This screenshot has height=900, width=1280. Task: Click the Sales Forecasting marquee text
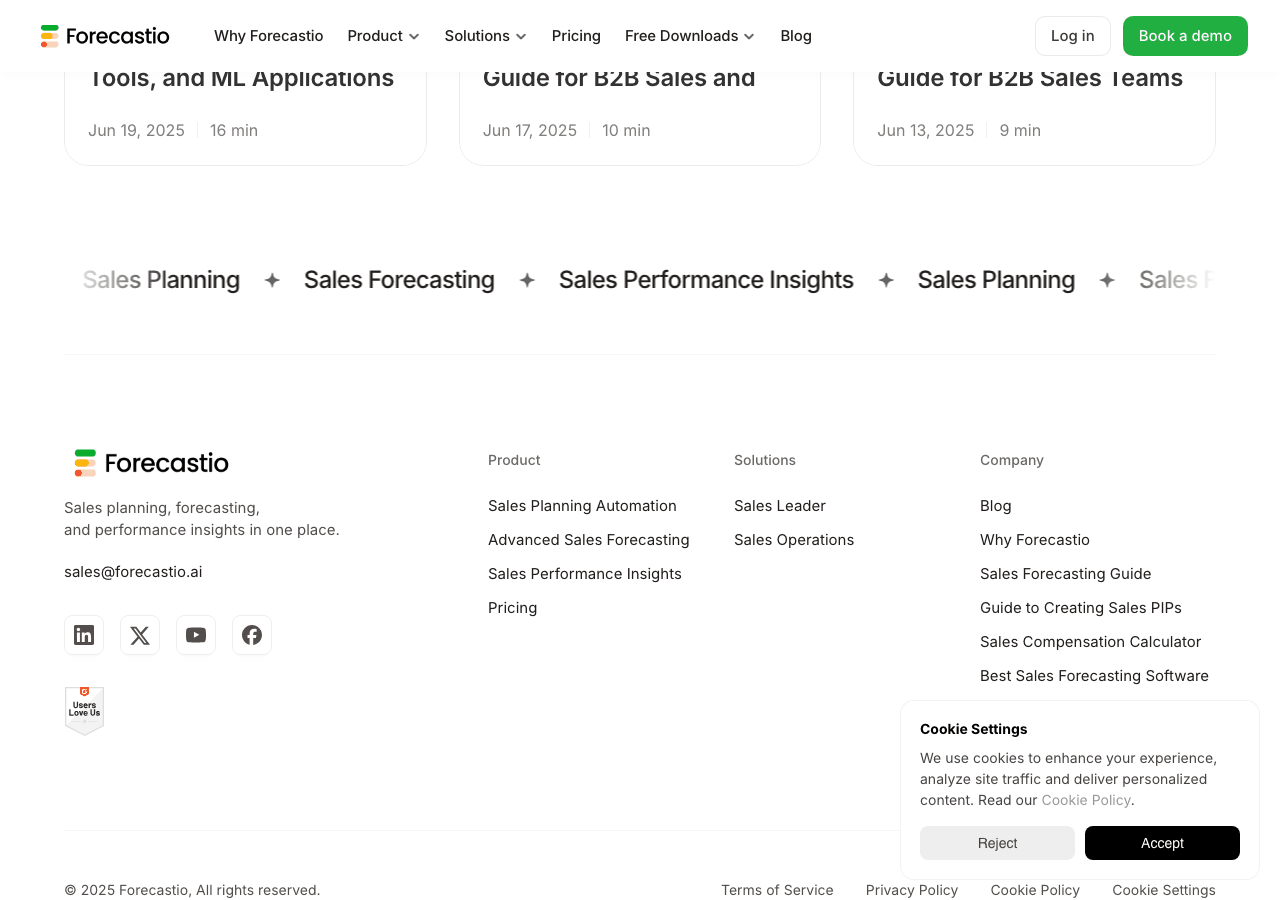[x=399, y=280]
